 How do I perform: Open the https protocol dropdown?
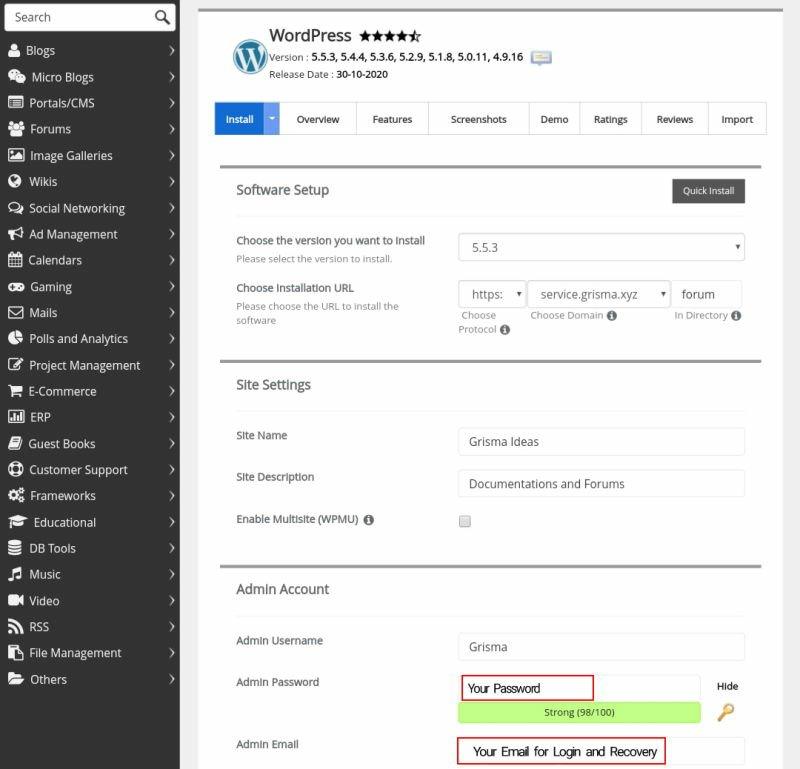click(x=492, y=294)
